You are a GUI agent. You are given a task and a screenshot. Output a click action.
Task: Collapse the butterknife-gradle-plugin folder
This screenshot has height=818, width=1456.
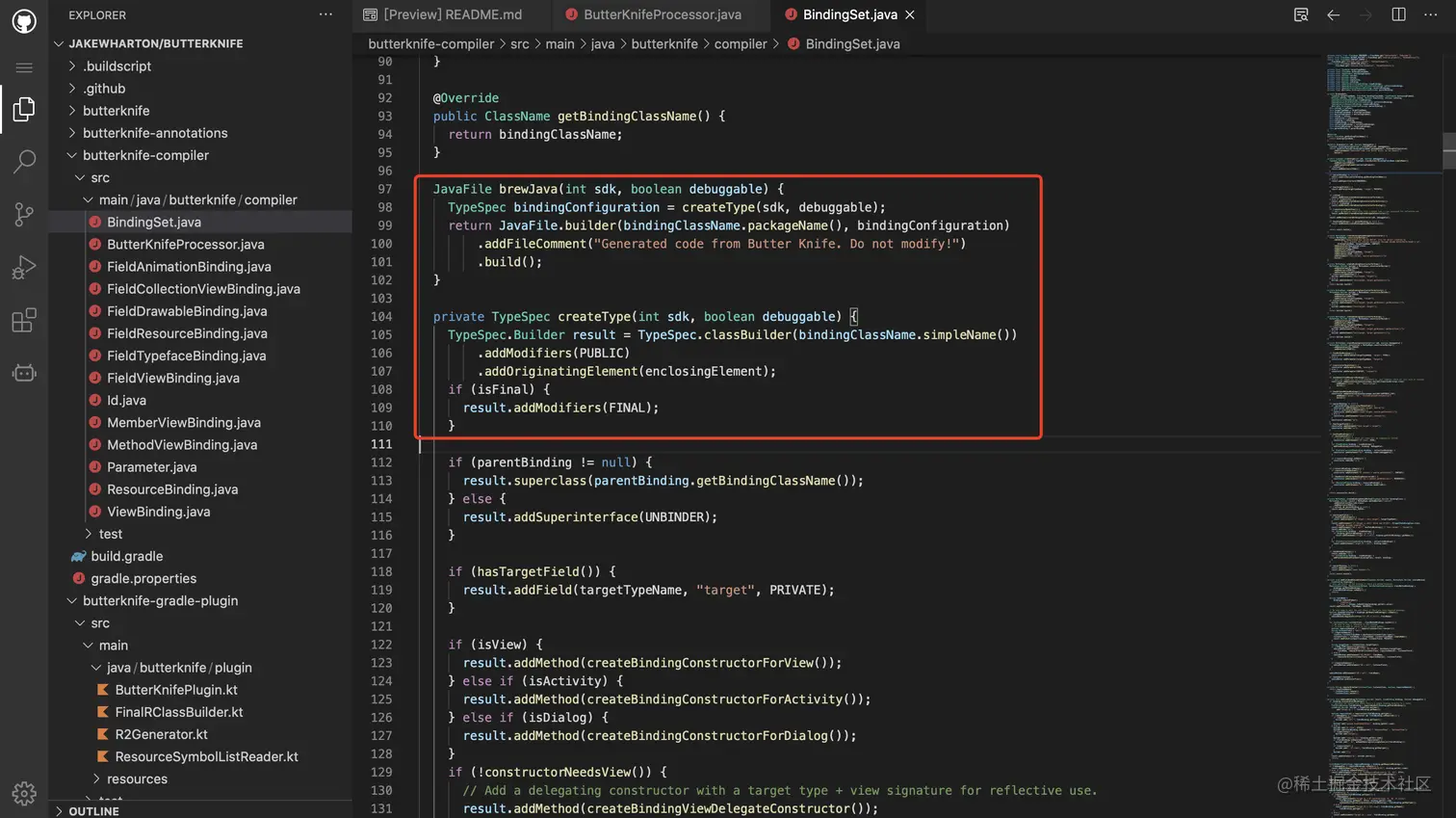(x=200, y=600)
